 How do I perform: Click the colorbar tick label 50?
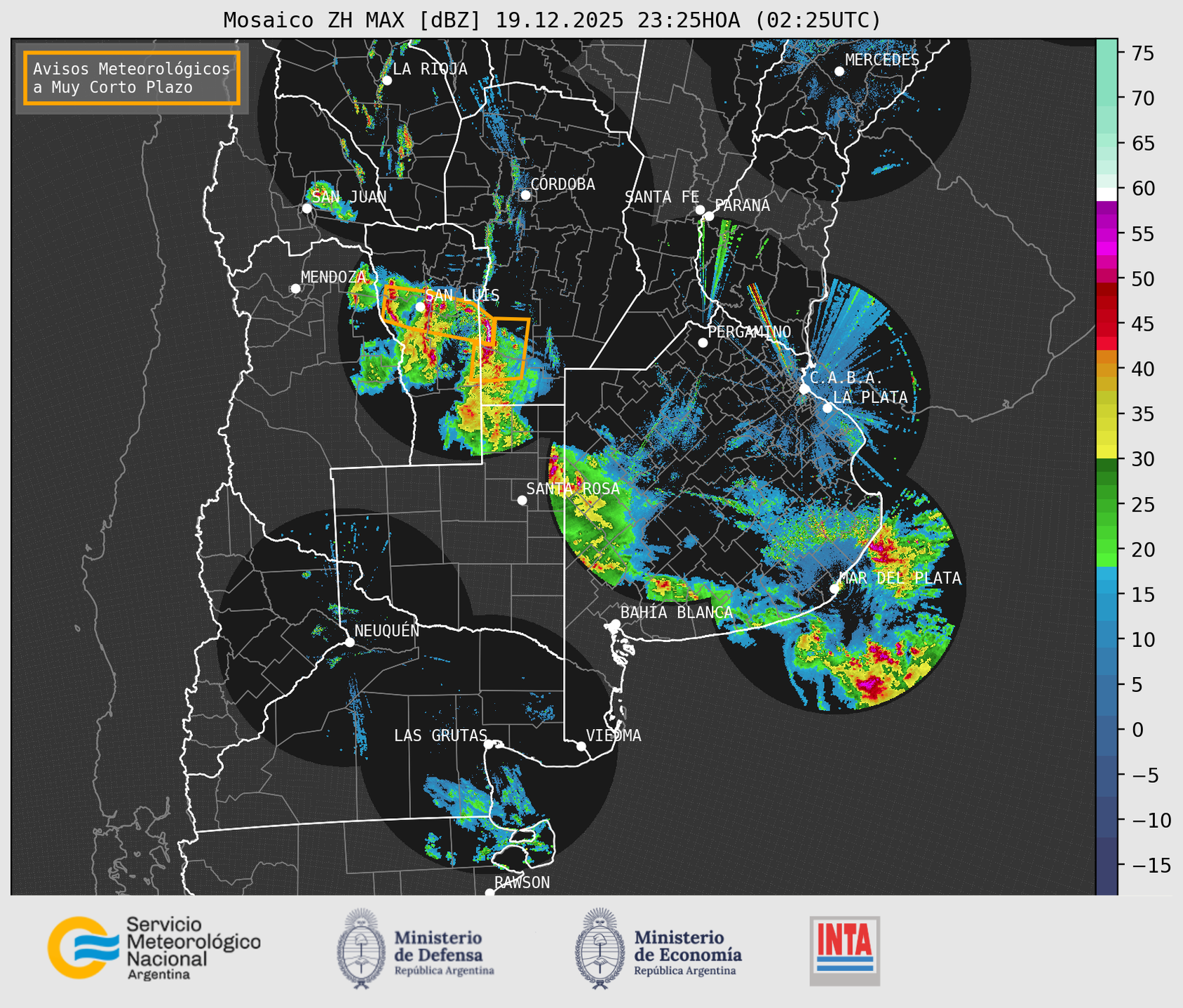[x=1142, y=279]
